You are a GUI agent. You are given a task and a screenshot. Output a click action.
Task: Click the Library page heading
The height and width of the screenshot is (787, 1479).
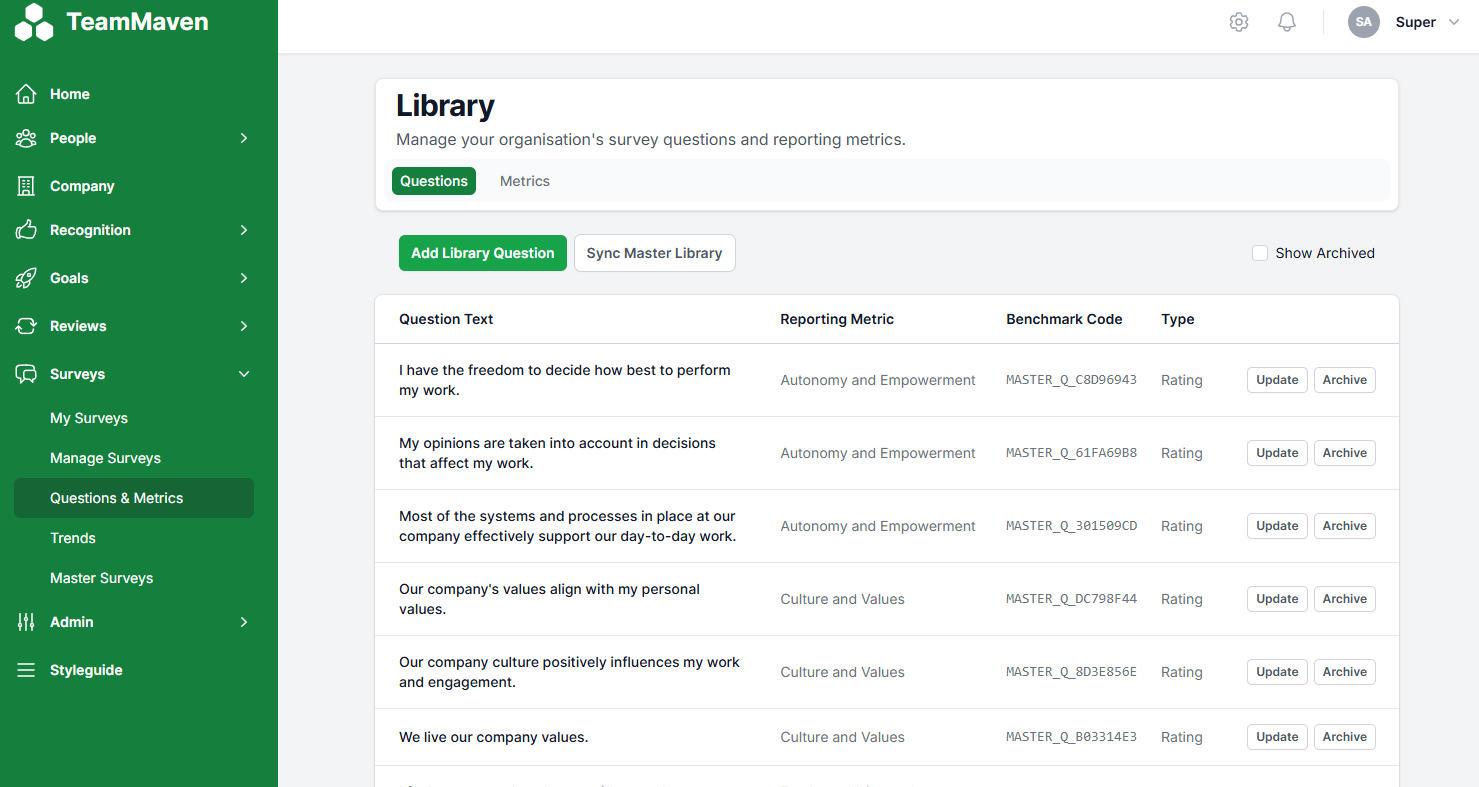[x=445, y=106]
